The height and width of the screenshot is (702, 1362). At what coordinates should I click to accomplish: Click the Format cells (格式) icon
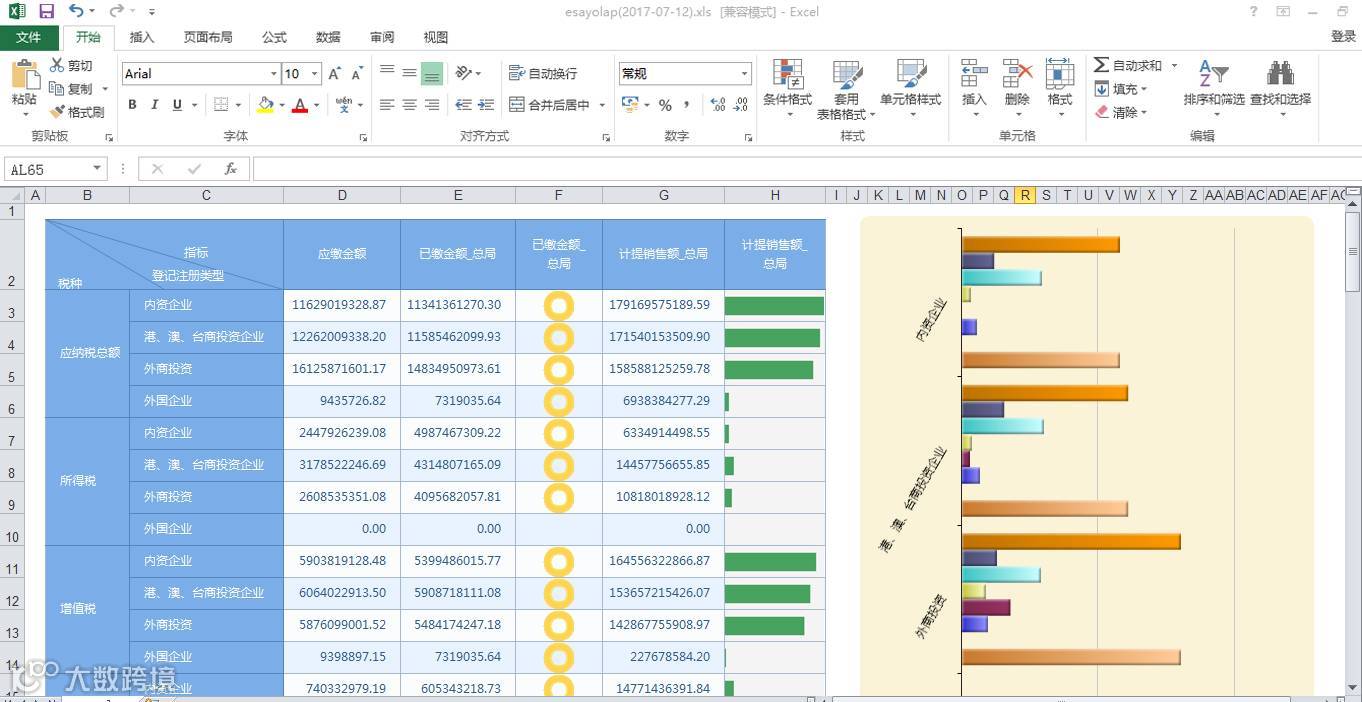tap(1060, 75)
